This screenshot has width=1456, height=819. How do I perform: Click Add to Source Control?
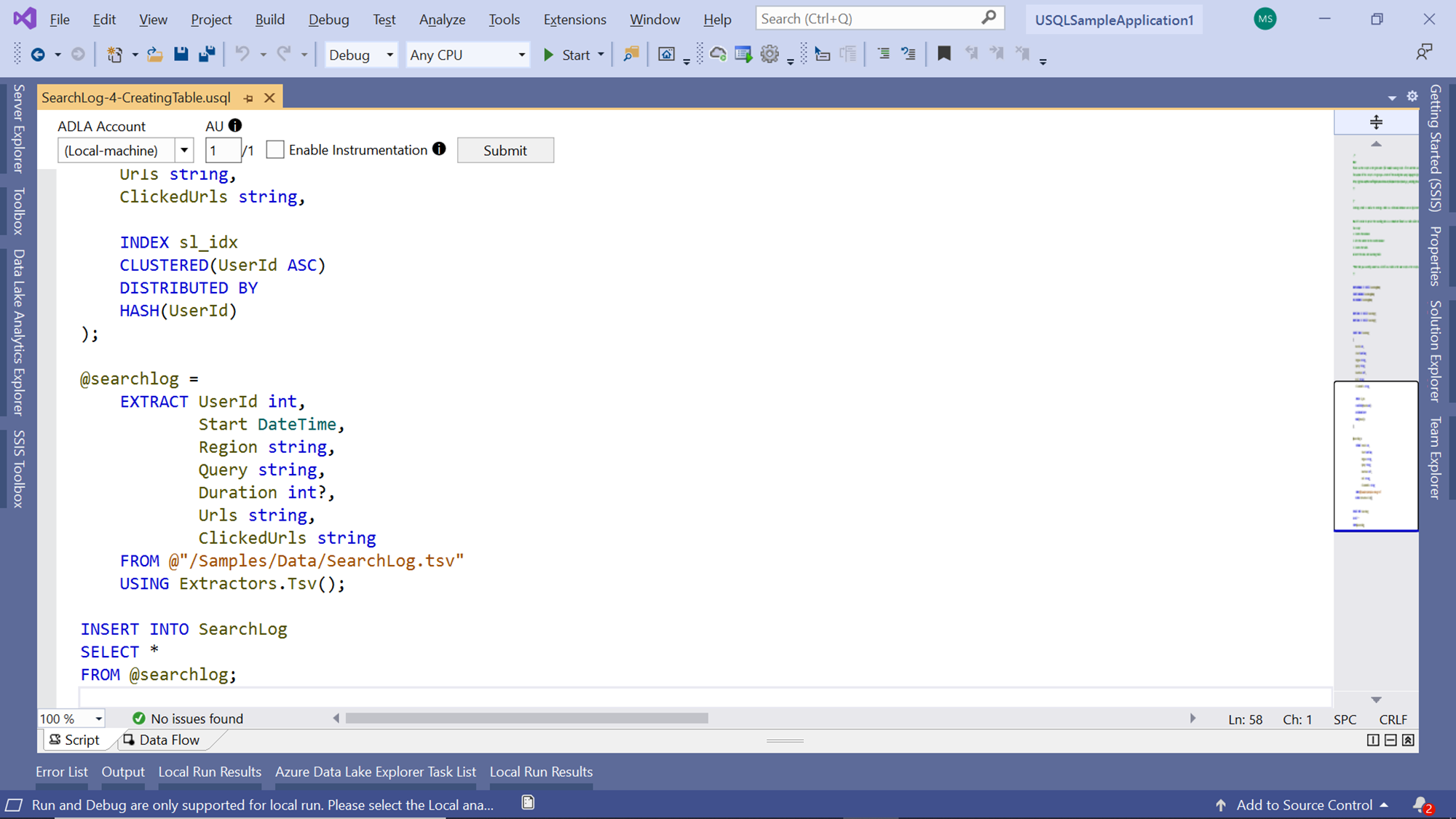(1303, 804)
